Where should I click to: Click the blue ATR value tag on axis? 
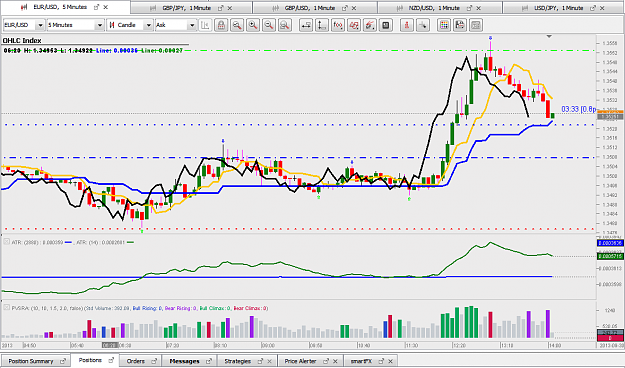pyautogui.click(x=610, y=243)
